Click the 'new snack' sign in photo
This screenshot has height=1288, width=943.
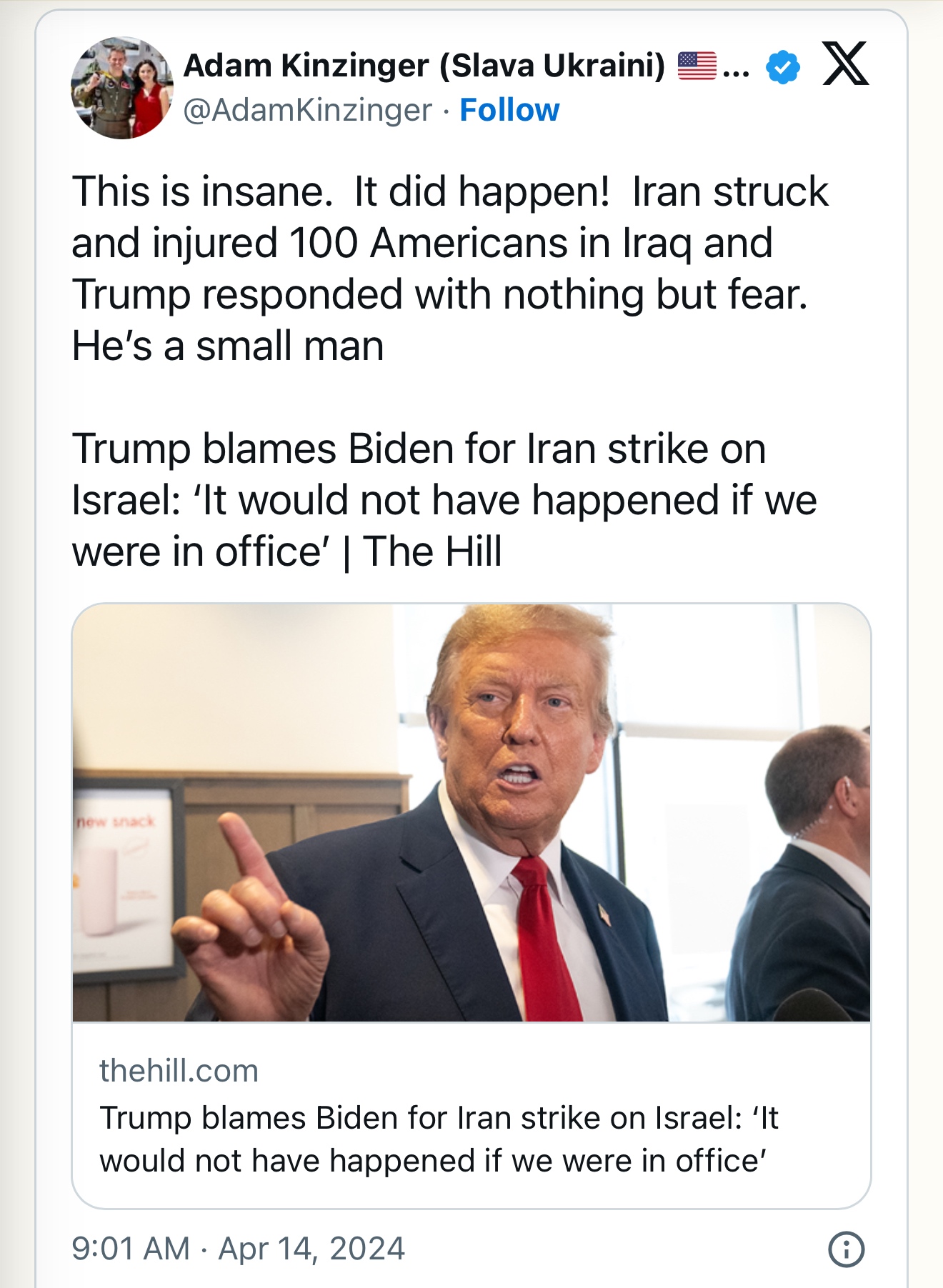116,822
